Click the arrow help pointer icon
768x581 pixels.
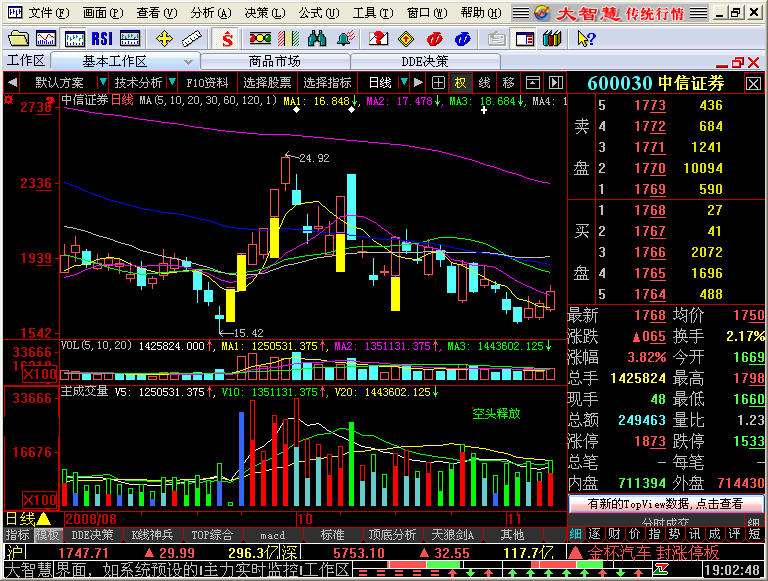pos(586,39)
